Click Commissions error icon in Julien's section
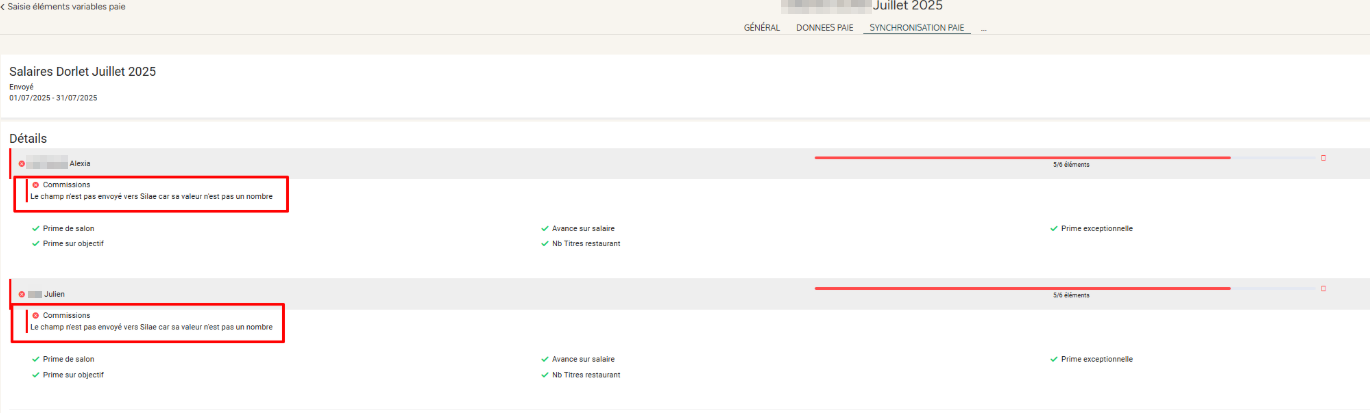1370x413 pixels. click(x=36, y=316)
